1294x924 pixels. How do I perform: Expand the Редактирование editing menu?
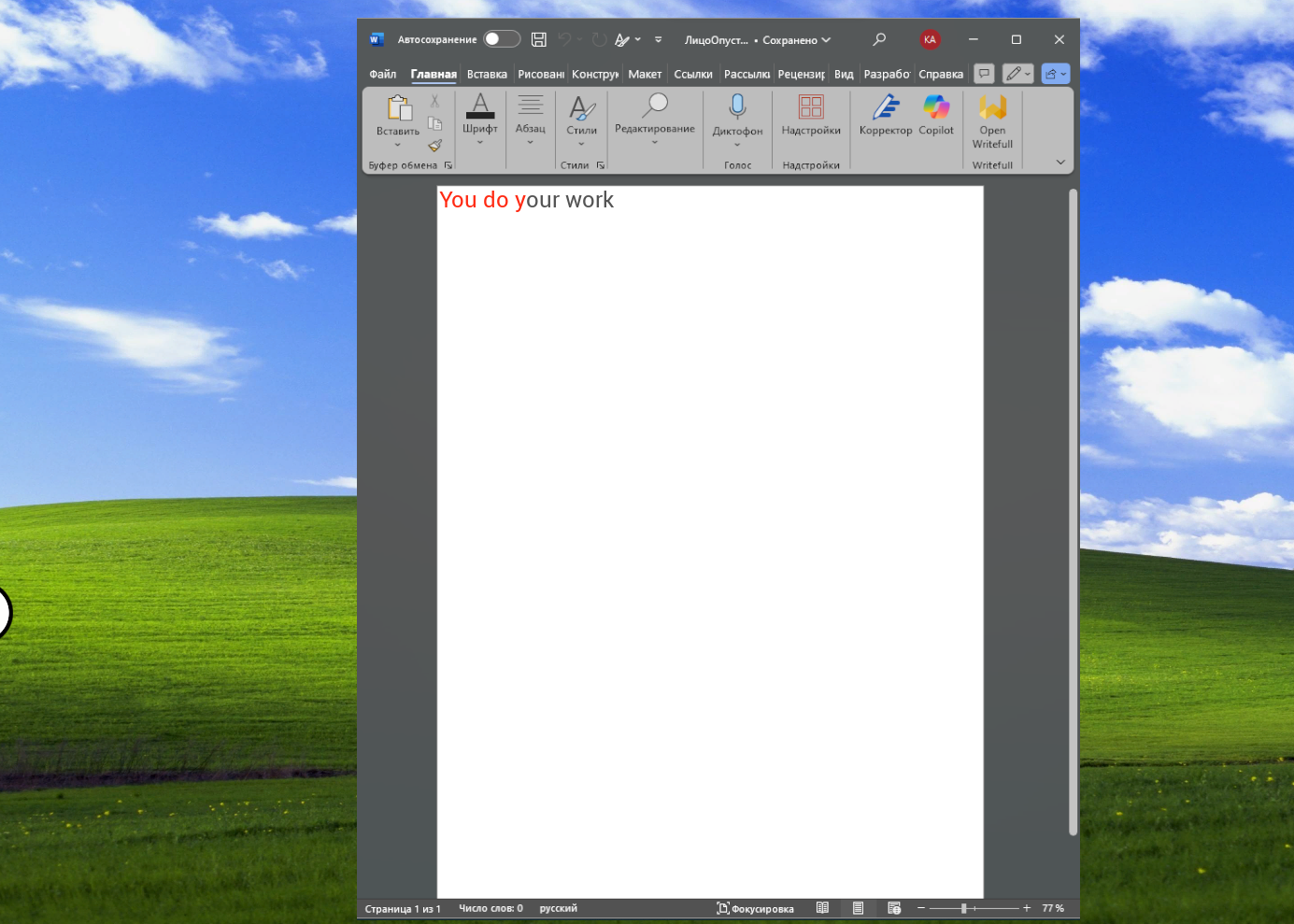(x=655, y=120)
